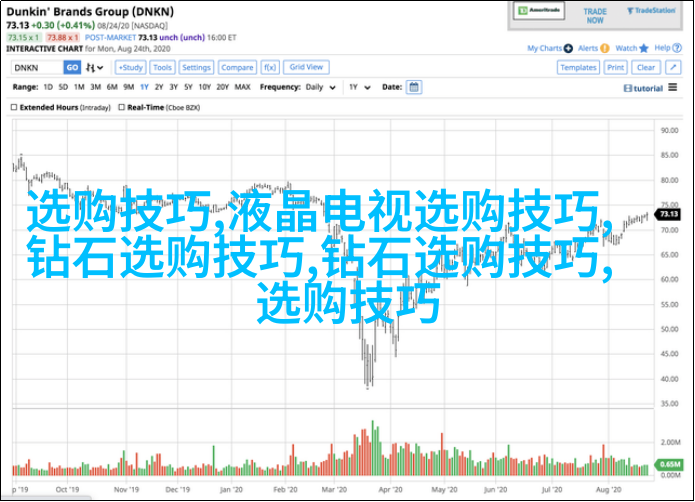Click the Help link text
This screenshot has width=695, height=502.
[x=662, y=48]
